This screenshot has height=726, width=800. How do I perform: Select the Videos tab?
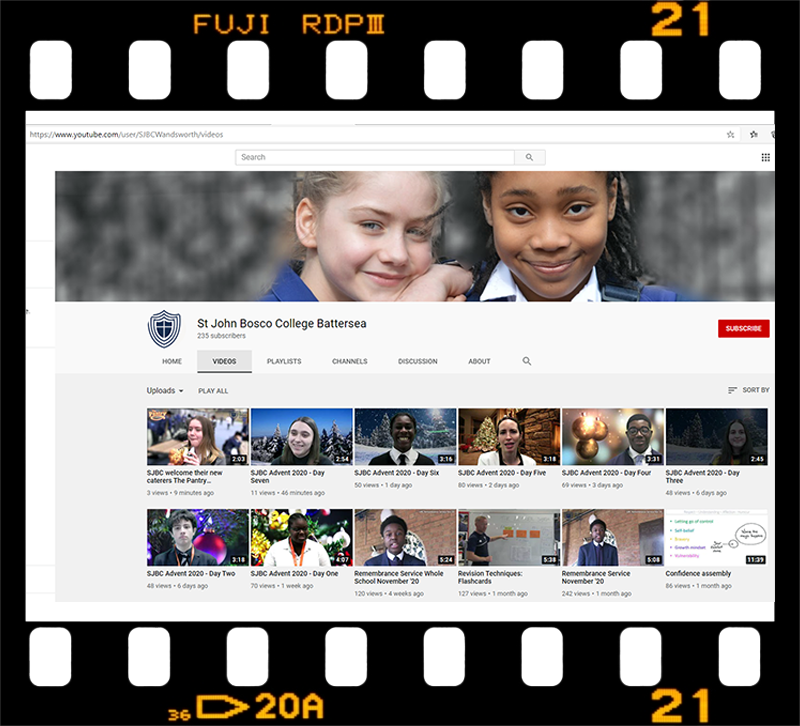[x=224, y=361]
